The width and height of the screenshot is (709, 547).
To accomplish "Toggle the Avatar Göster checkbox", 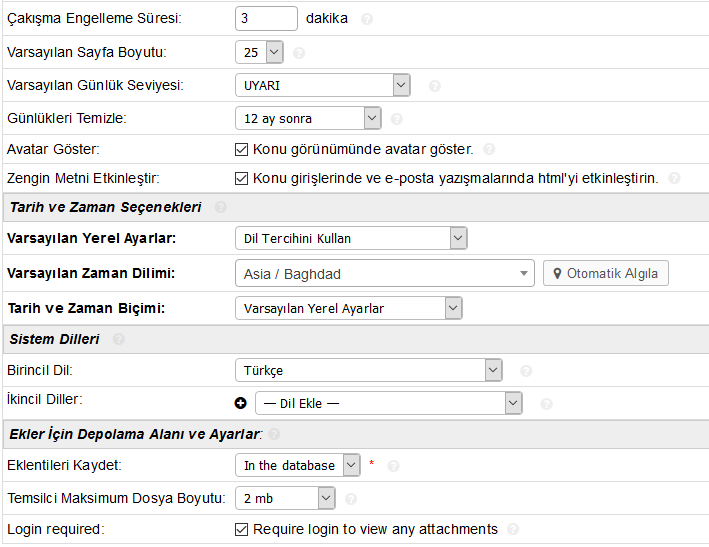I will 241,150.
